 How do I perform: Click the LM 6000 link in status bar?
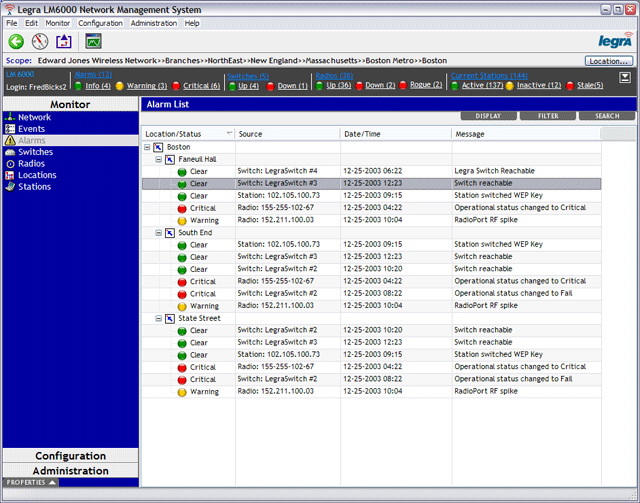pos(20,74)
